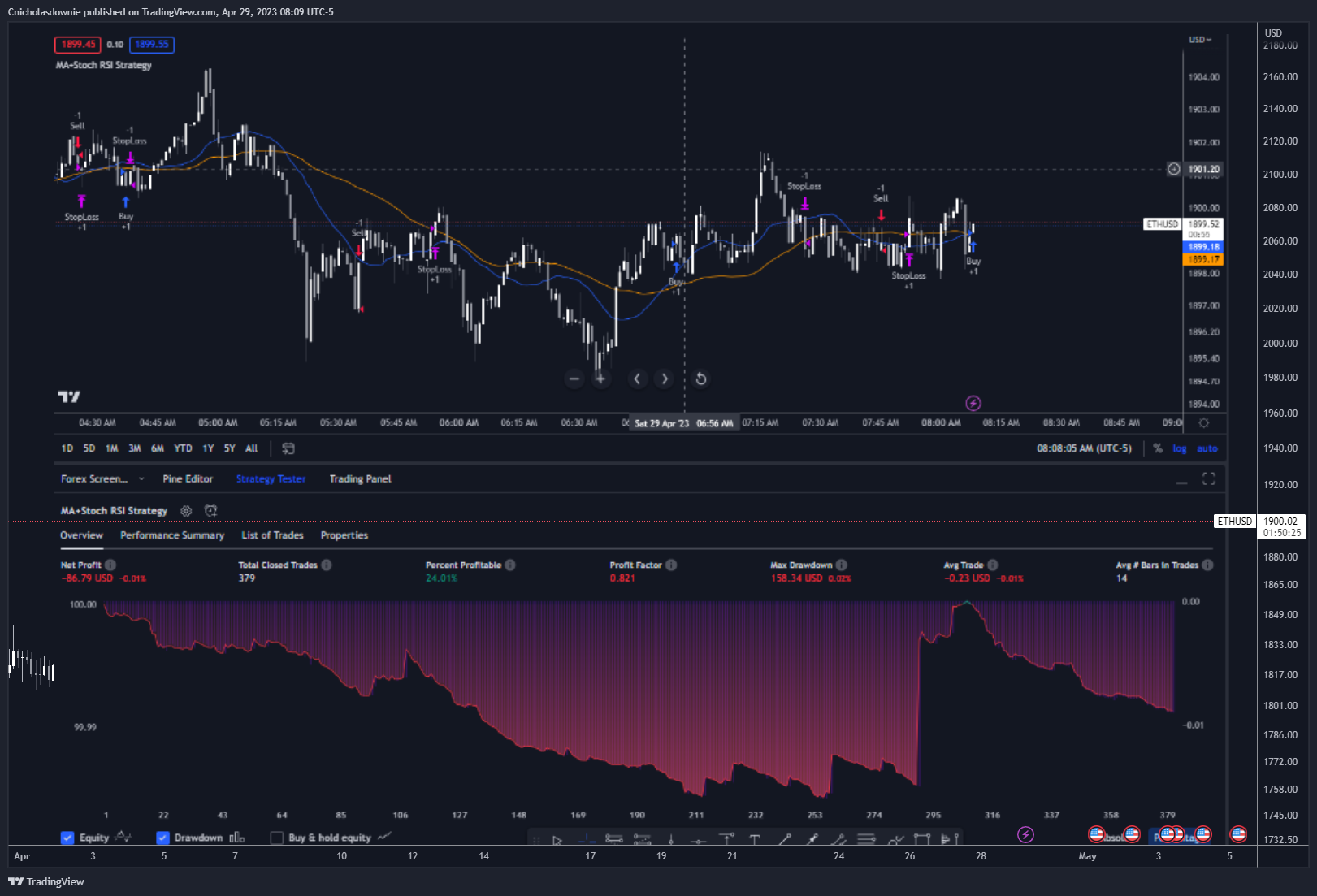Maximize the Strategy Tester panel

coord(1209,479)
